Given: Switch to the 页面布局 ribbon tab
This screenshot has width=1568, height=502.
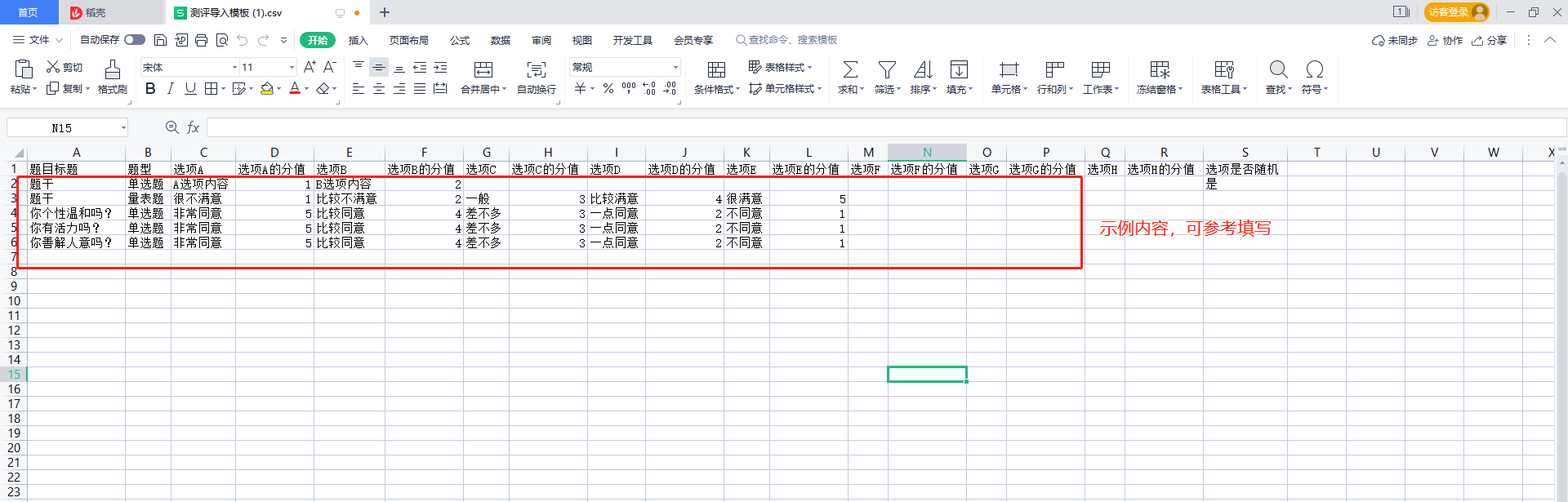Looking at the screenshot, I should [409, 40].
